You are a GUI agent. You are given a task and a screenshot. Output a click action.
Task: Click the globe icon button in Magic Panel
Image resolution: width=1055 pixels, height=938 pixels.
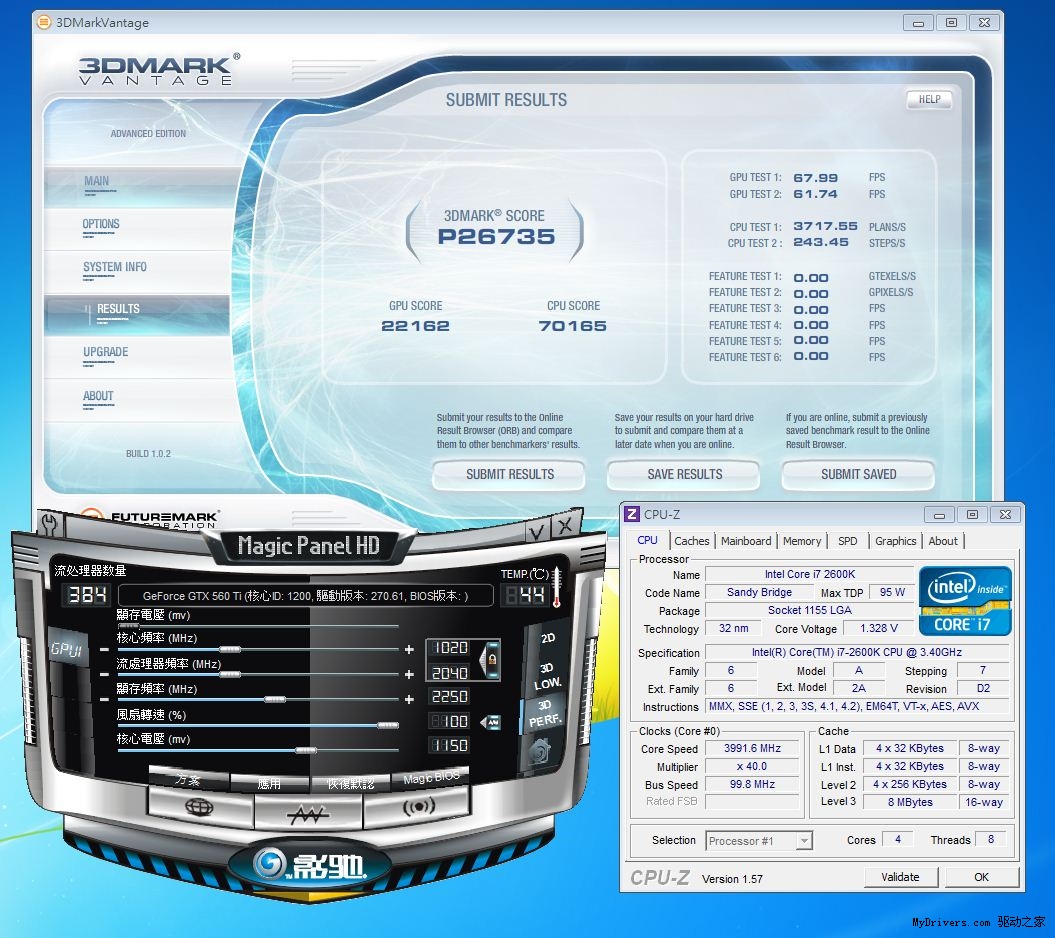[x=198, y=807]
